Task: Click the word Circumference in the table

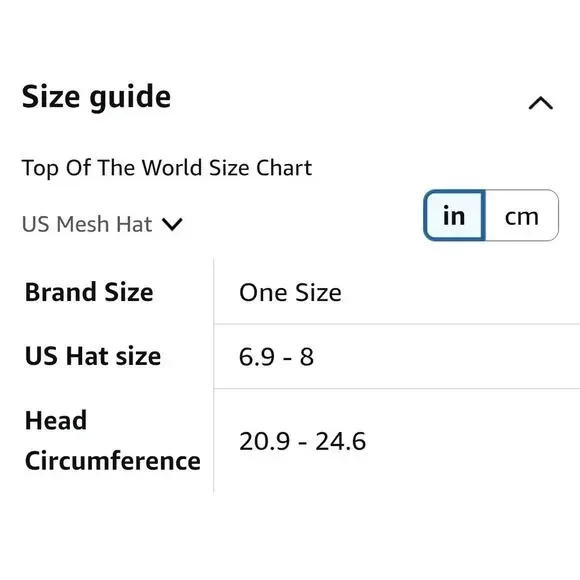Action: pos(113,461)
